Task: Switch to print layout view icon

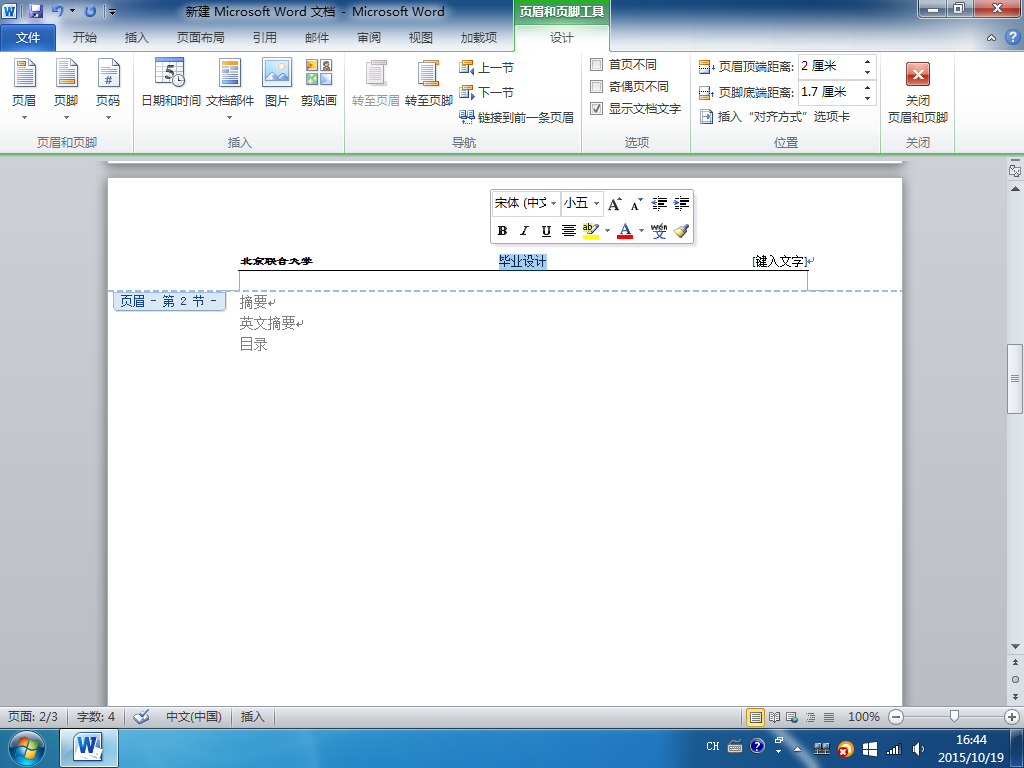Action: click(756, 717)
